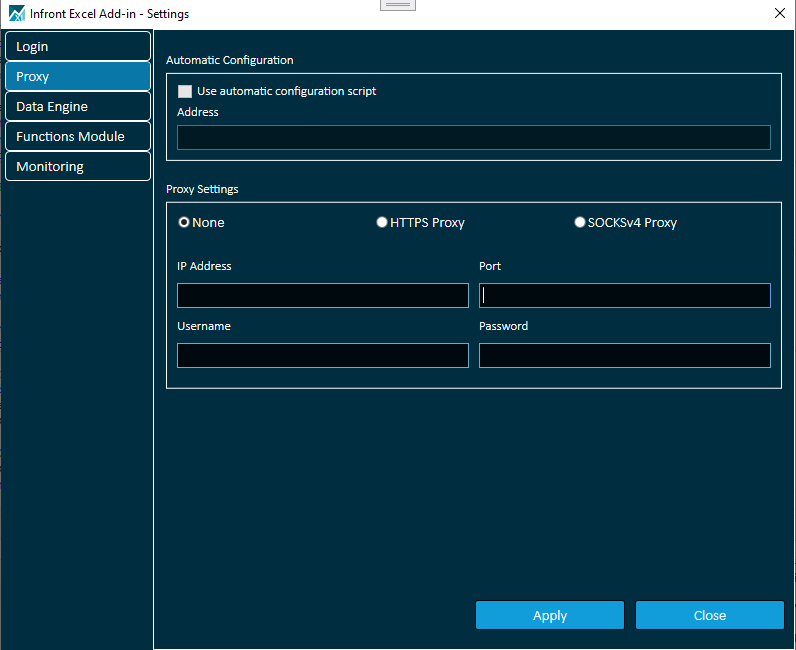Viewport: 796px width, 650px height.
Task: Select the None proxy radio button
Action: pyautogui.click(x=184, y=223)
